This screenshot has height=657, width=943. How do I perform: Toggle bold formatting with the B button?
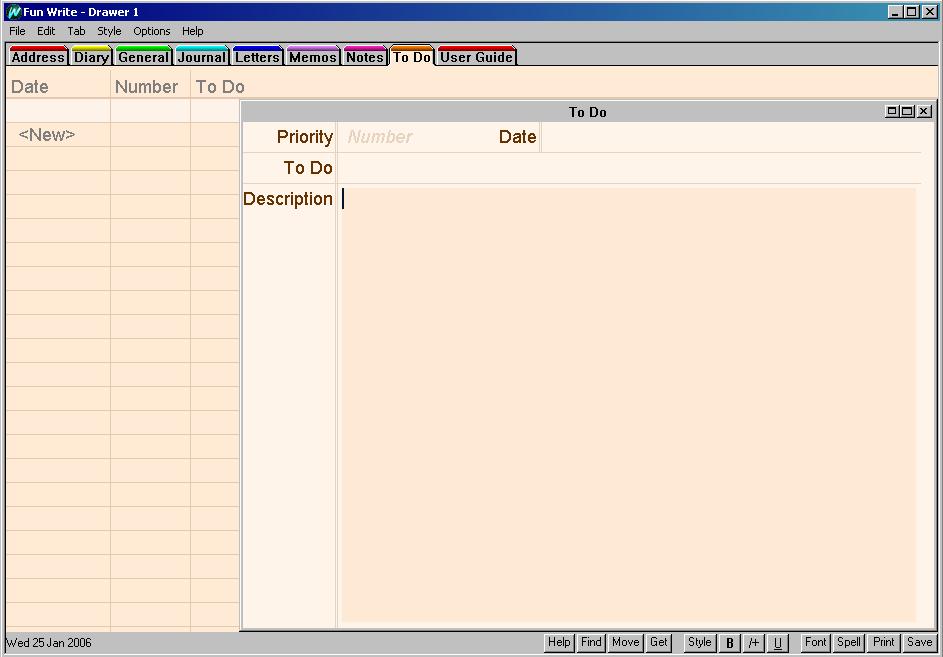[730, 643]
